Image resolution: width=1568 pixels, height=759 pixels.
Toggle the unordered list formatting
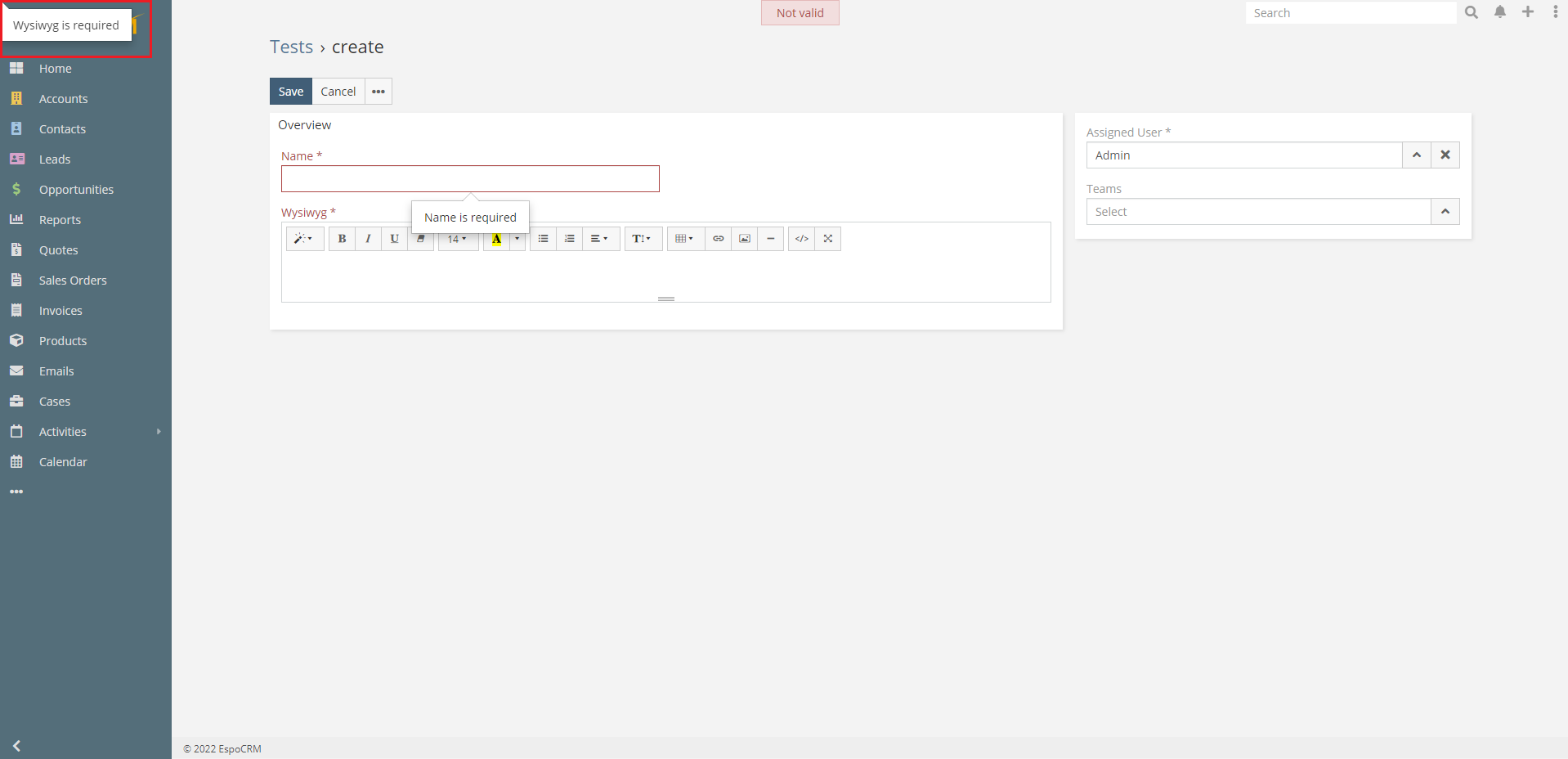[542, 239]
